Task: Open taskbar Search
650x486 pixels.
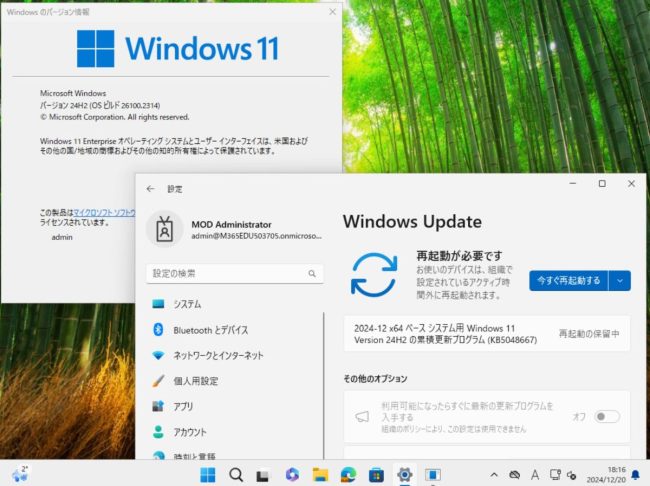Action: coord(236,475)
